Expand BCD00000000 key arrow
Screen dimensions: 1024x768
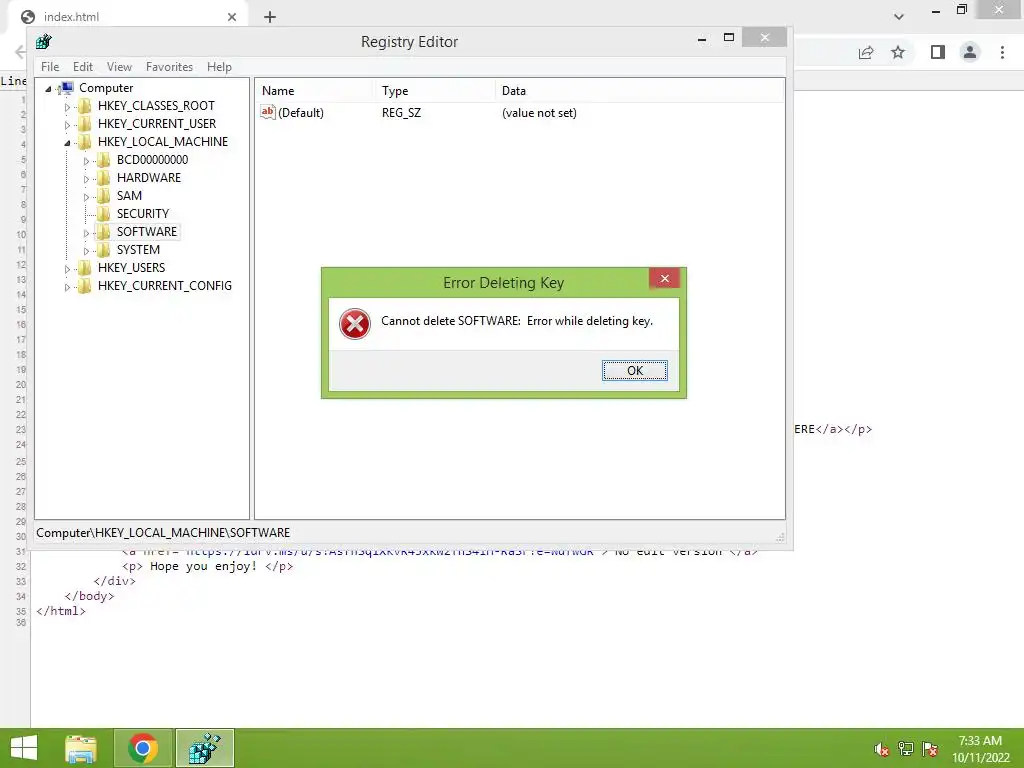pos(86,161)
